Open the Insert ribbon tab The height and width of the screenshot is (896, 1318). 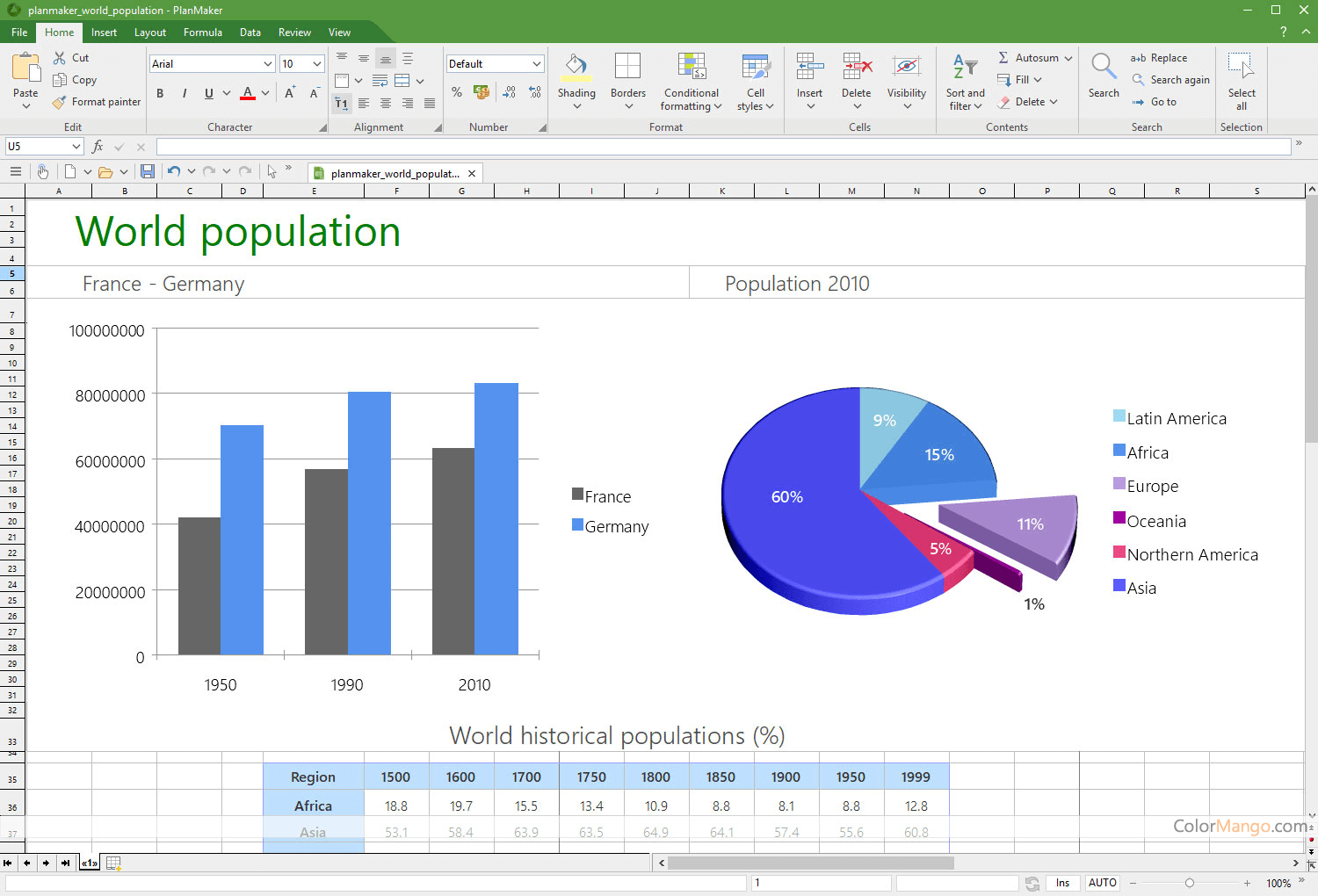(x=104, y=33)
